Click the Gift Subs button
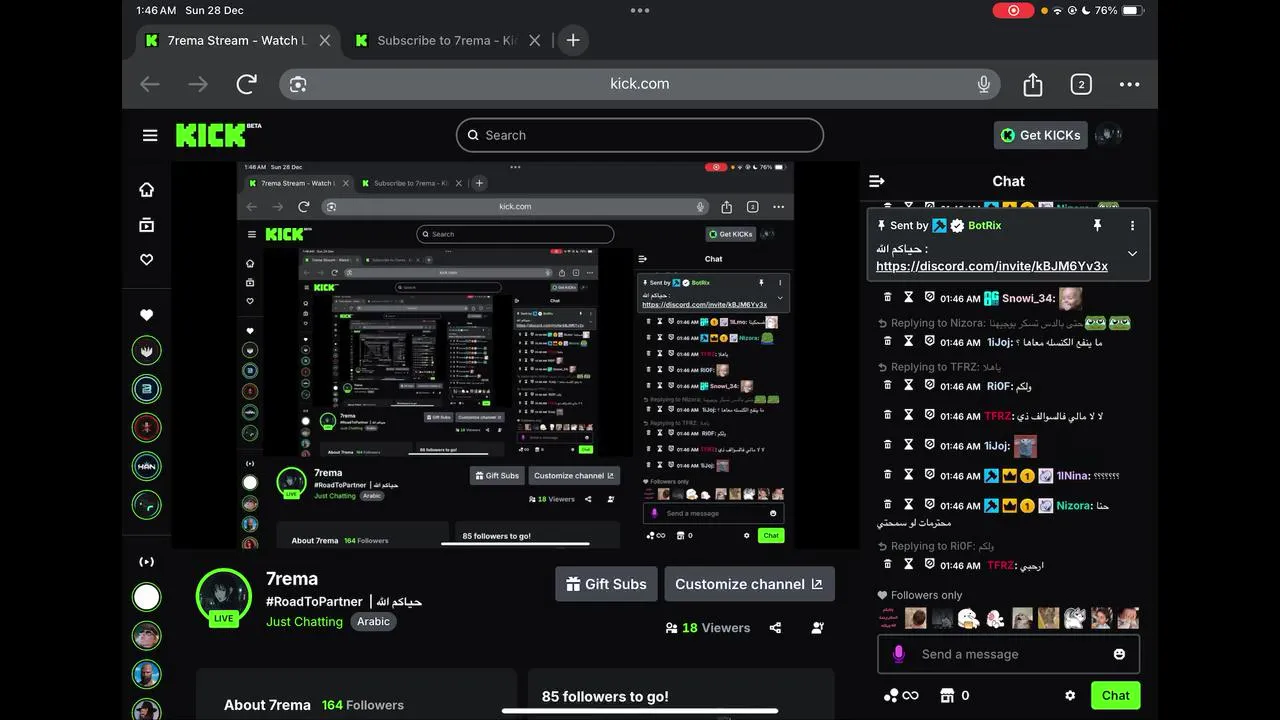This screenshot has height=720, width=1280. tap(606, 584)
